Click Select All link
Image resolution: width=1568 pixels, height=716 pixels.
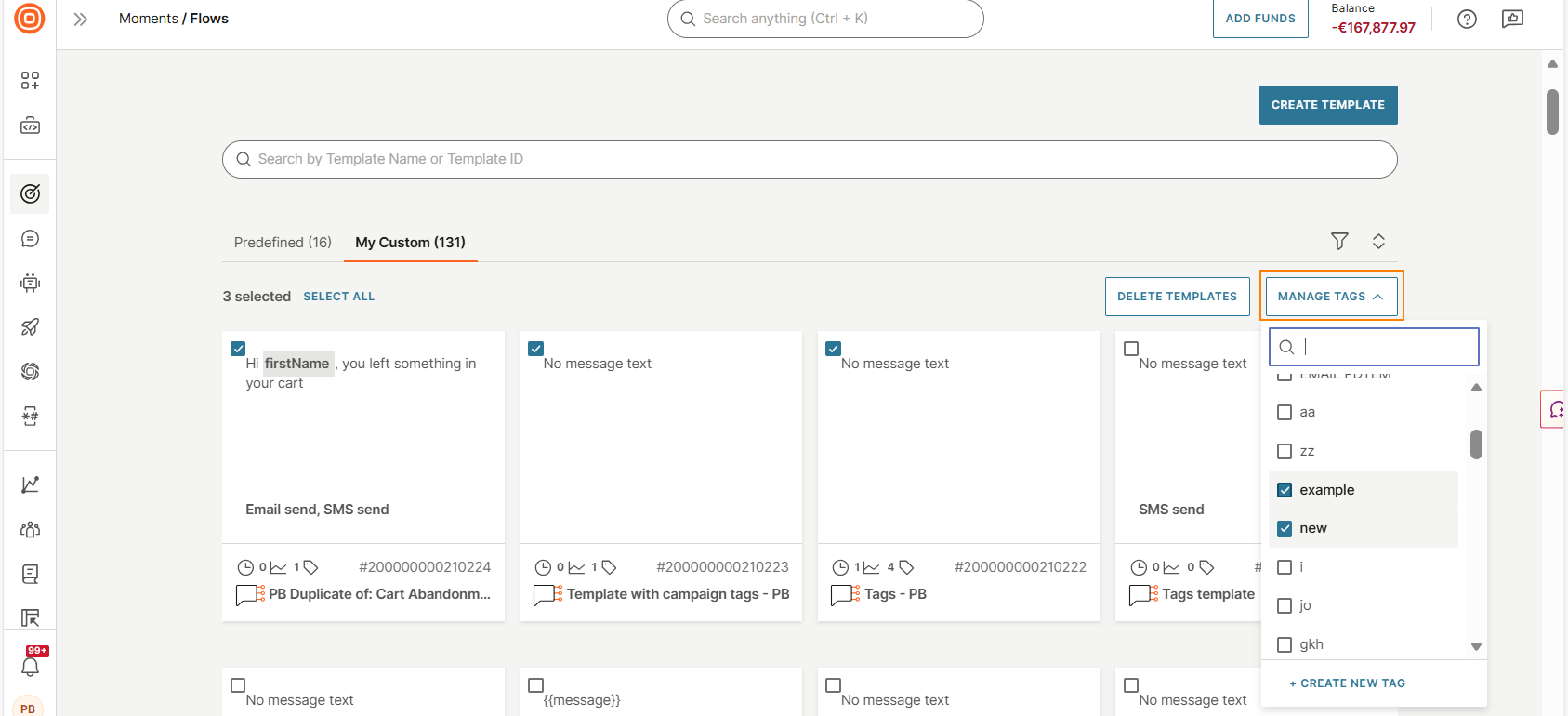click(339, 297)
